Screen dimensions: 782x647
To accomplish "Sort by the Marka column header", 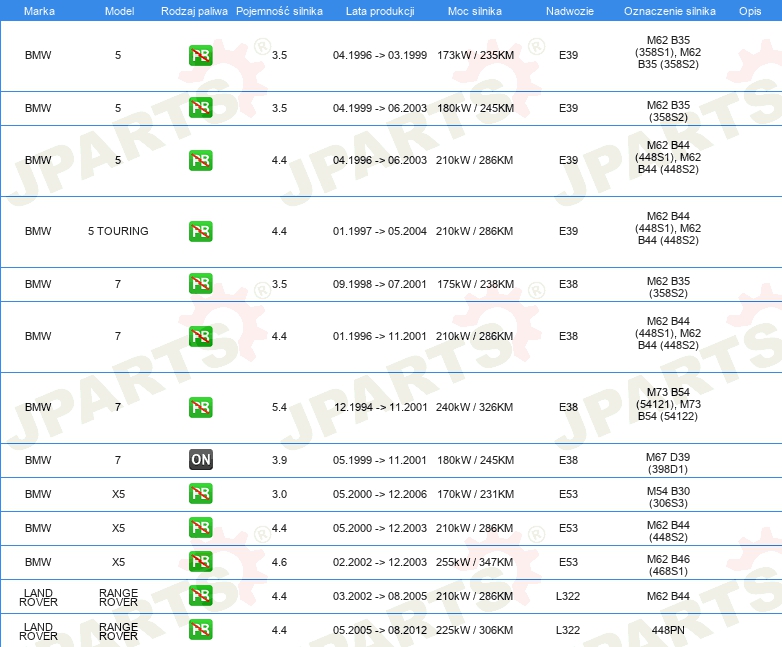I will [38, 10].
